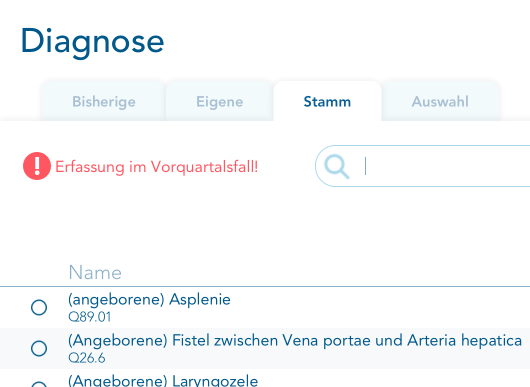Screen dimensions: 530x387
Task: Go to the Auswahl tab
Action: tap(440, 101)
